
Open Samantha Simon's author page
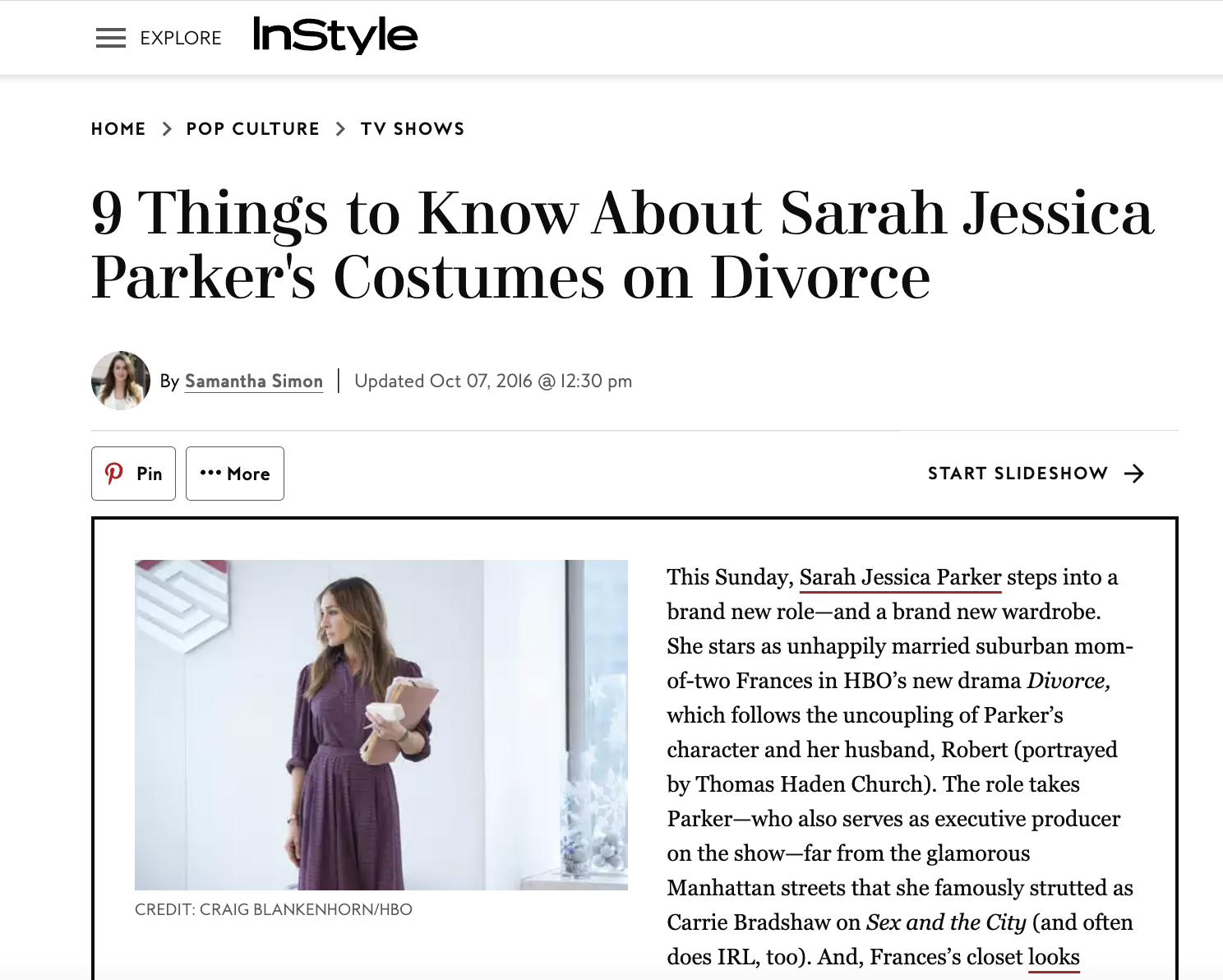tap(253, 381)
